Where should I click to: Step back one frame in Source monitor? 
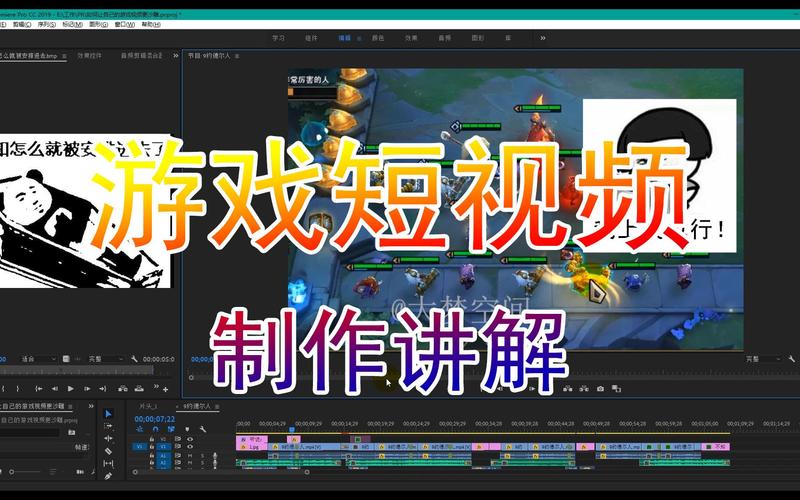coord(55,389)
